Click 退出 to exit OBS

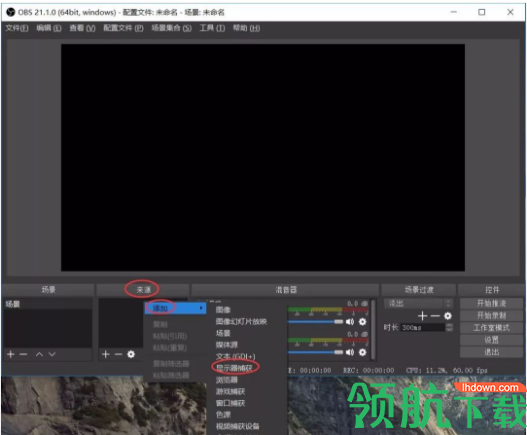(491, 352)
